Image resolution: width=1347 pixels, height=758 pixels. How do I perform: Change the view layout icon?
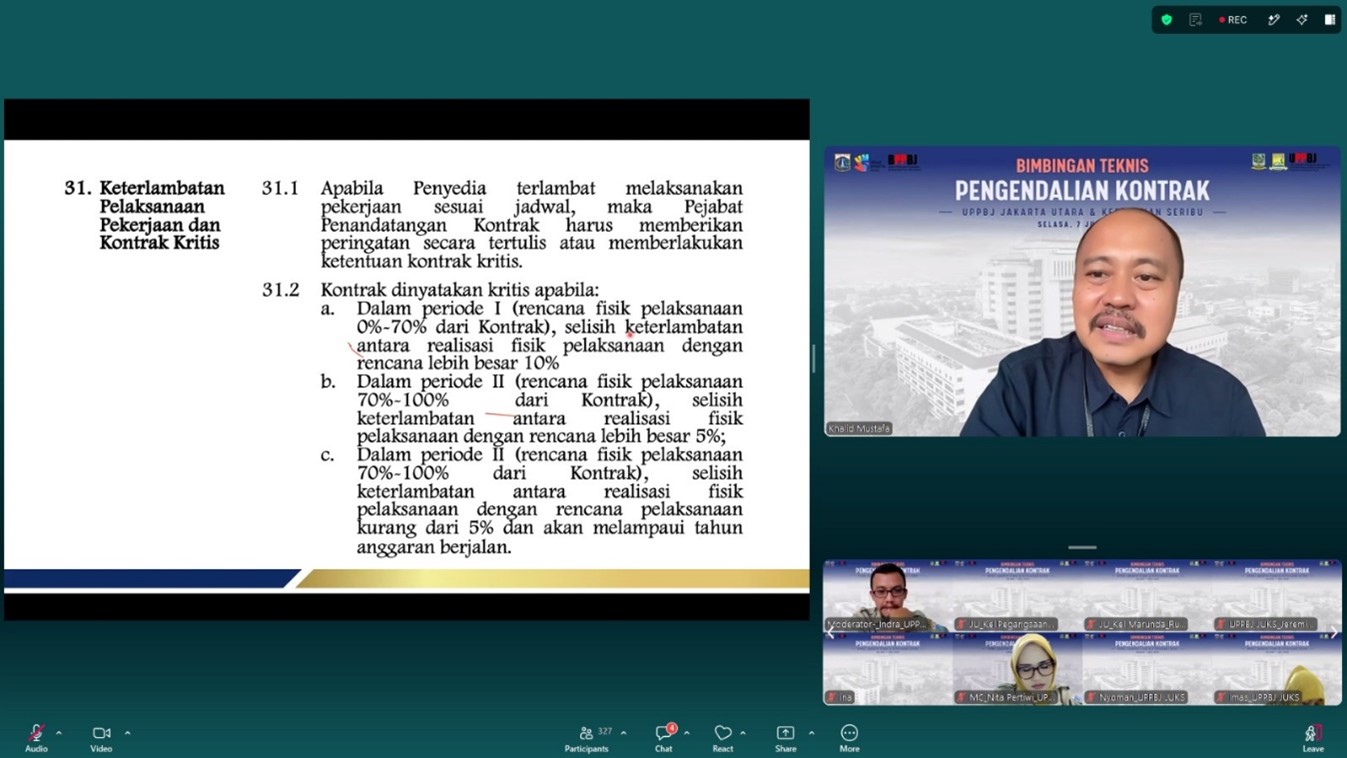(x=1330, y=19)
